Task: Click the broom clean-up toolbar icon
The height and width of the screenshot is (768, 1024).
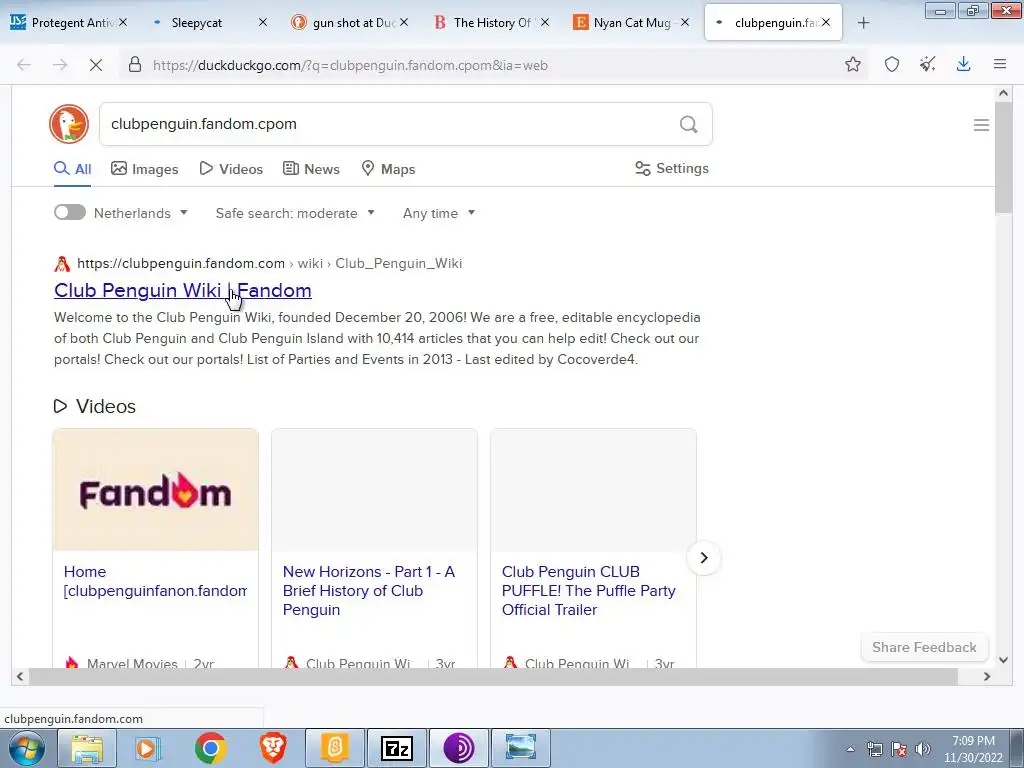Action: pos(927,64)
